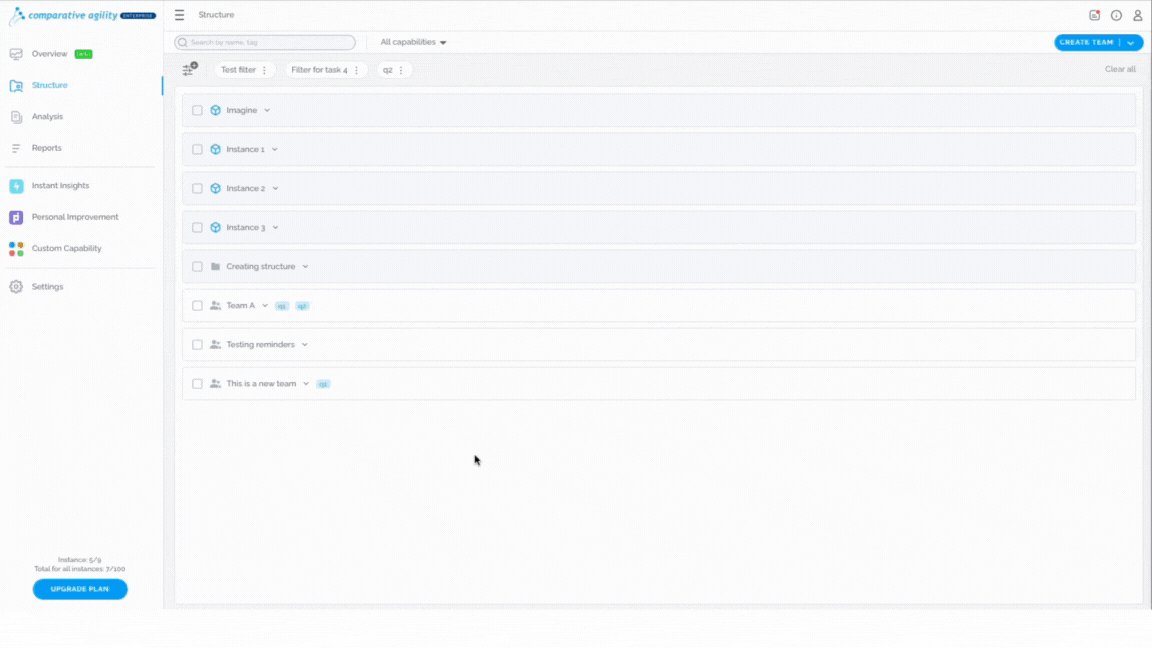Screen dimensions: 1152x648
Task: Click the Team A people icon
Action: tap(215, 305)
